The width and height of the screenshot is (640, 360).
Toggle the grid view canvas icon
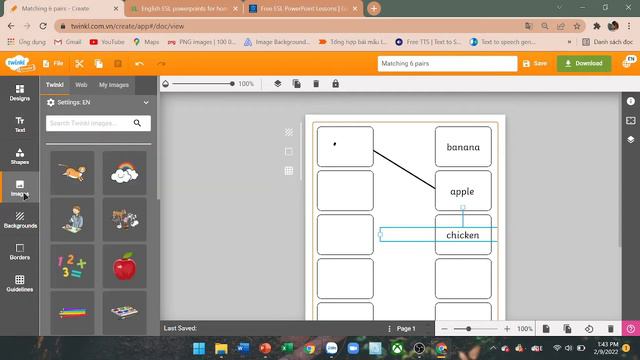289,171
